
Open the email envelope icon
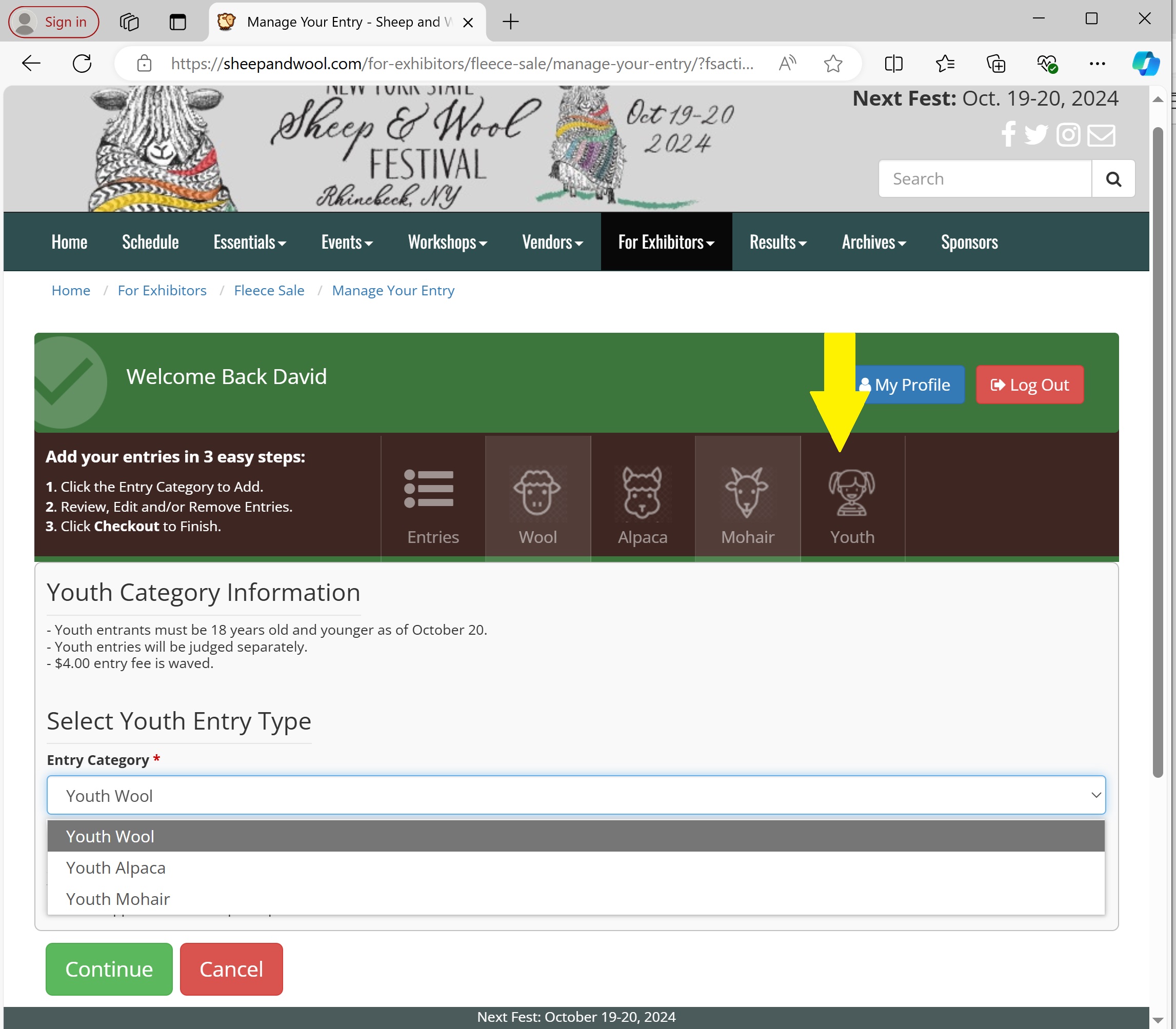point(1101,135)
